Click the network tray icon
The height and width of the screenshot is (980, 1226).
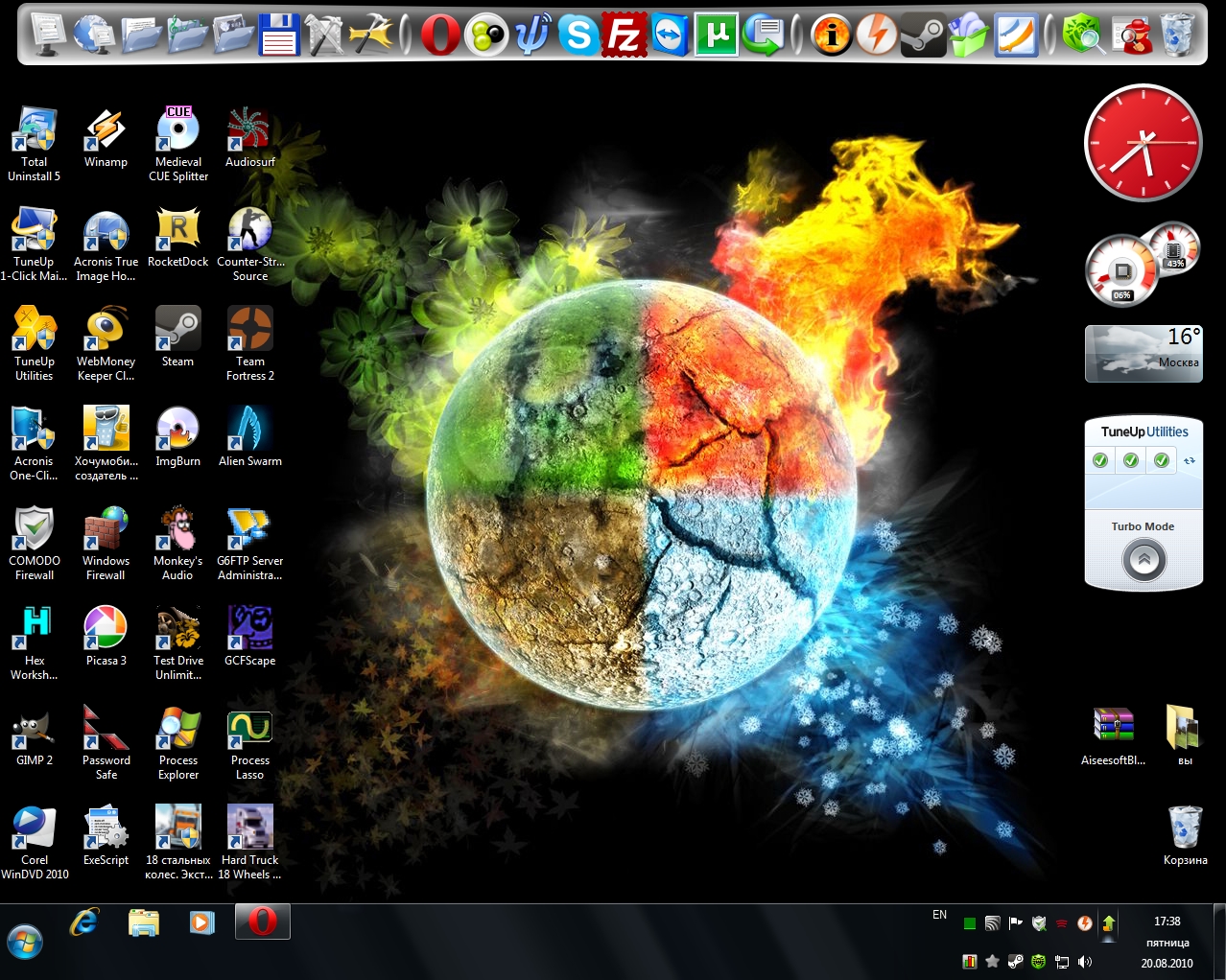tap(1062, 962)
